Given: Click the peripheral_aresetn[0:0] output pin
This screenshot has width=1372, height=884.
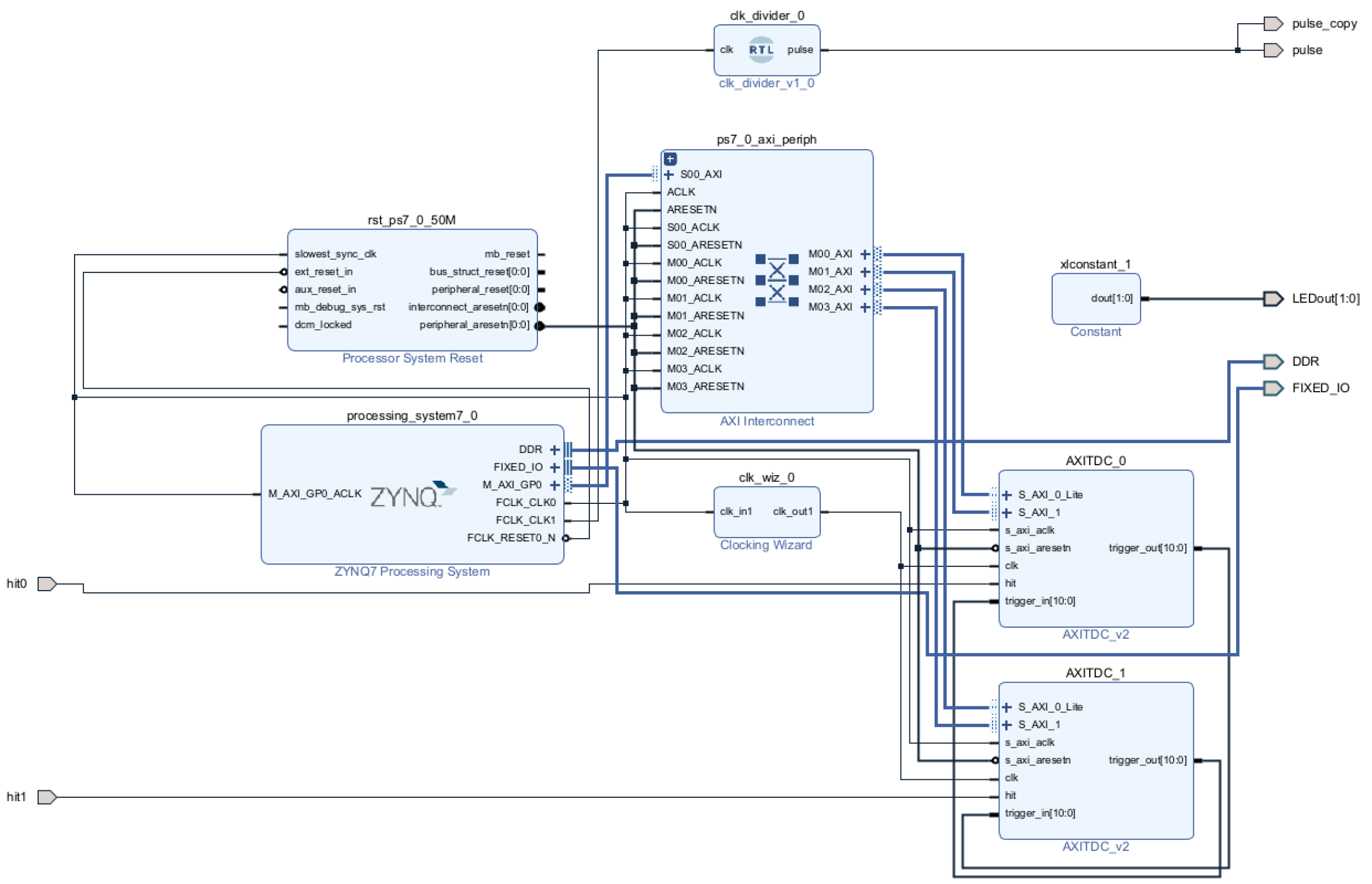Looking at the screenshot, I should tap(539, 326).
